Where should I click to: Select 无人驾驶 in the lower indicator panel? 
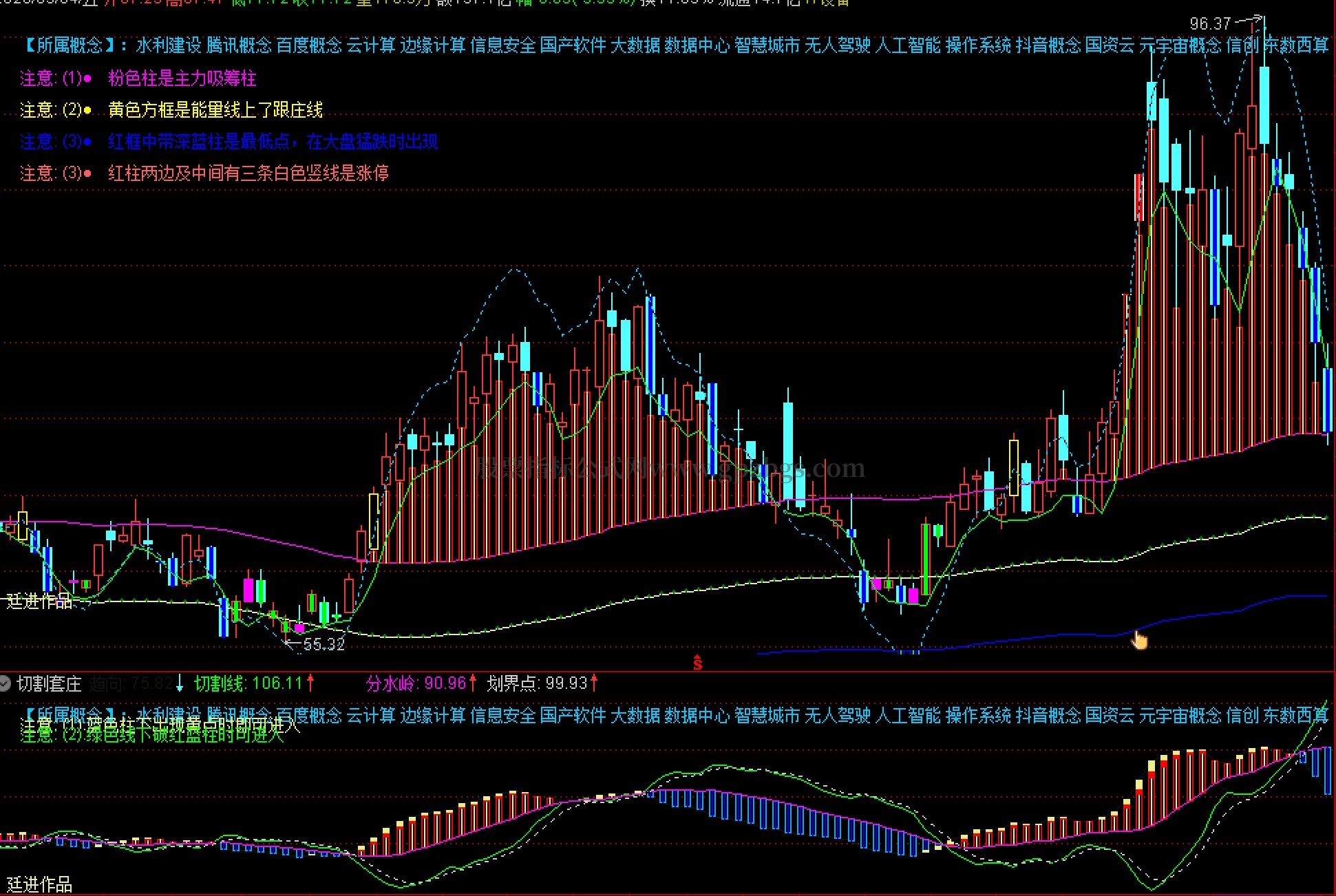(838, 716)
